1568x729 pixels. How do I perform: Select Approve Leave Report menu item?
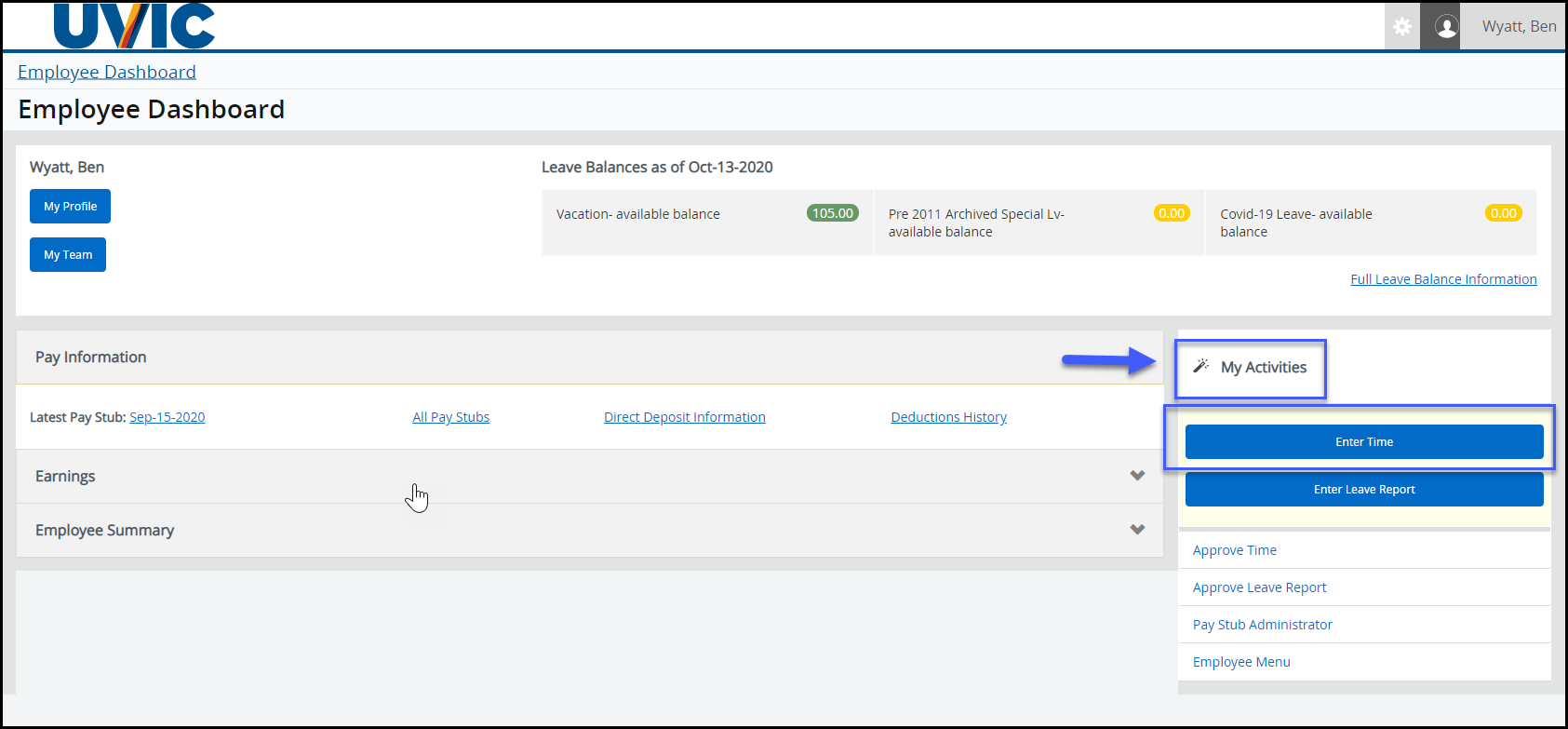pyautogui.click(x=1259, y=587)
